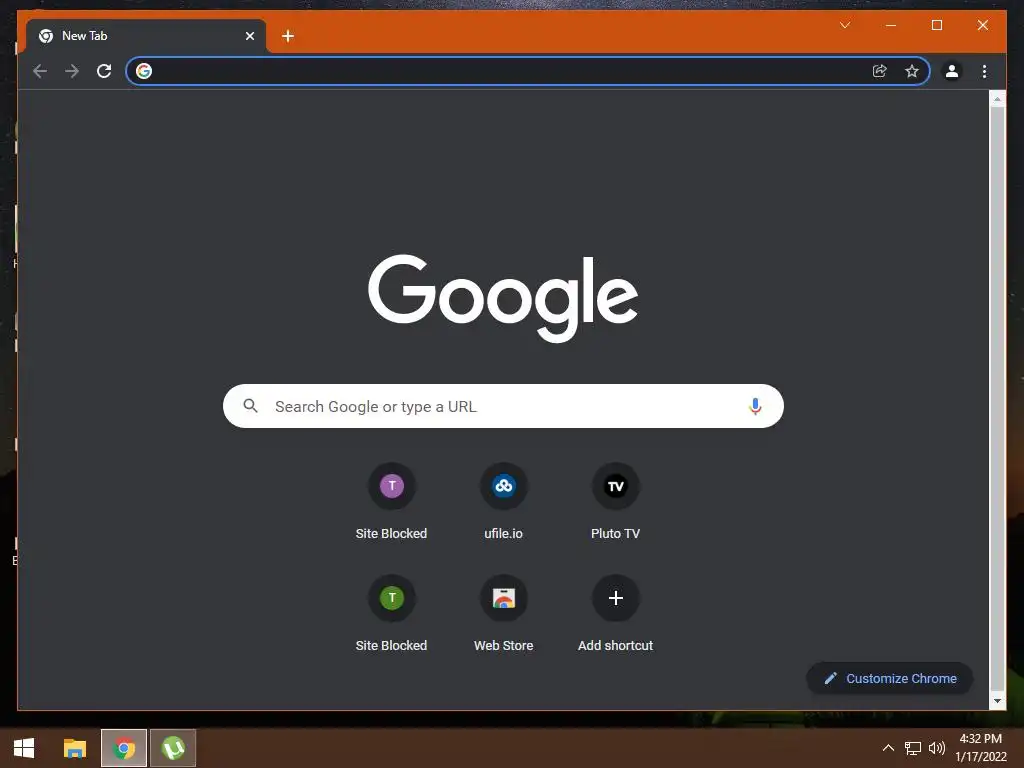
Task: Reload the current page
Action: [104, 71]
